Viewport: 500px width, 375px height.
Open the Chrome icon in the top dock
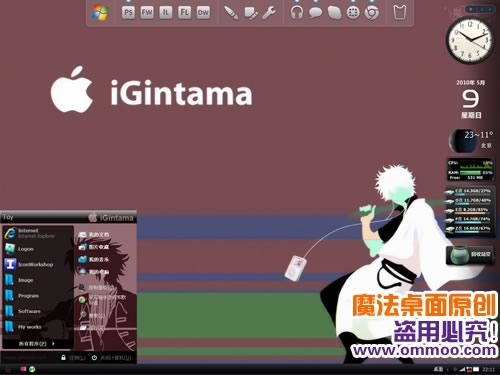coord(372,13)
